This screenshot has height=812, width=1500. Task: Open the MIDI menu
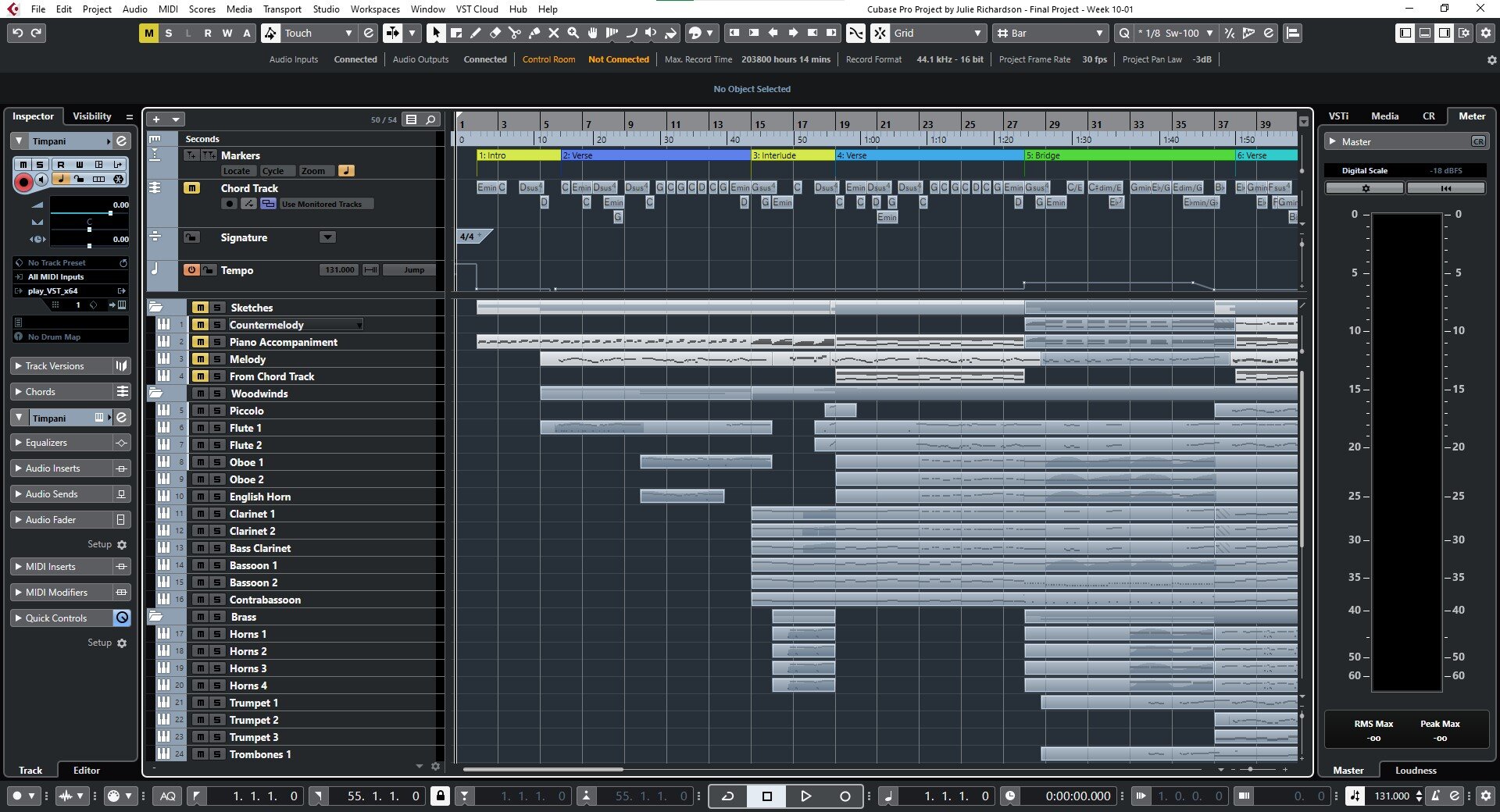pos(166,9)
